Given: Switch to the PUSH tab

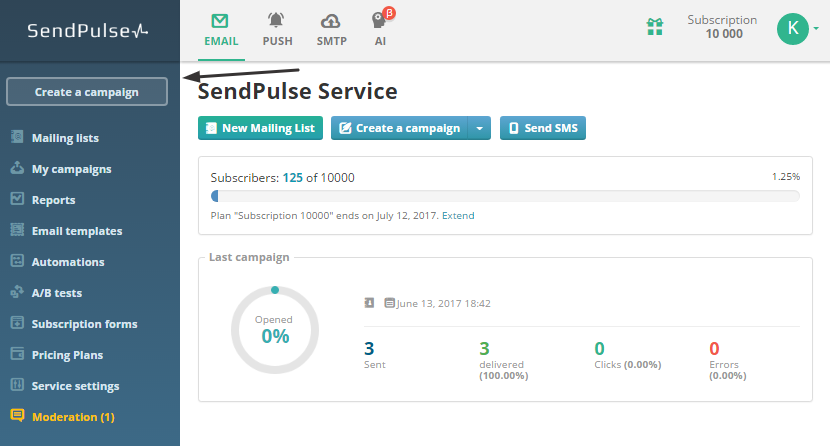Looking at the screenshot, I should [x=277, y=30].
